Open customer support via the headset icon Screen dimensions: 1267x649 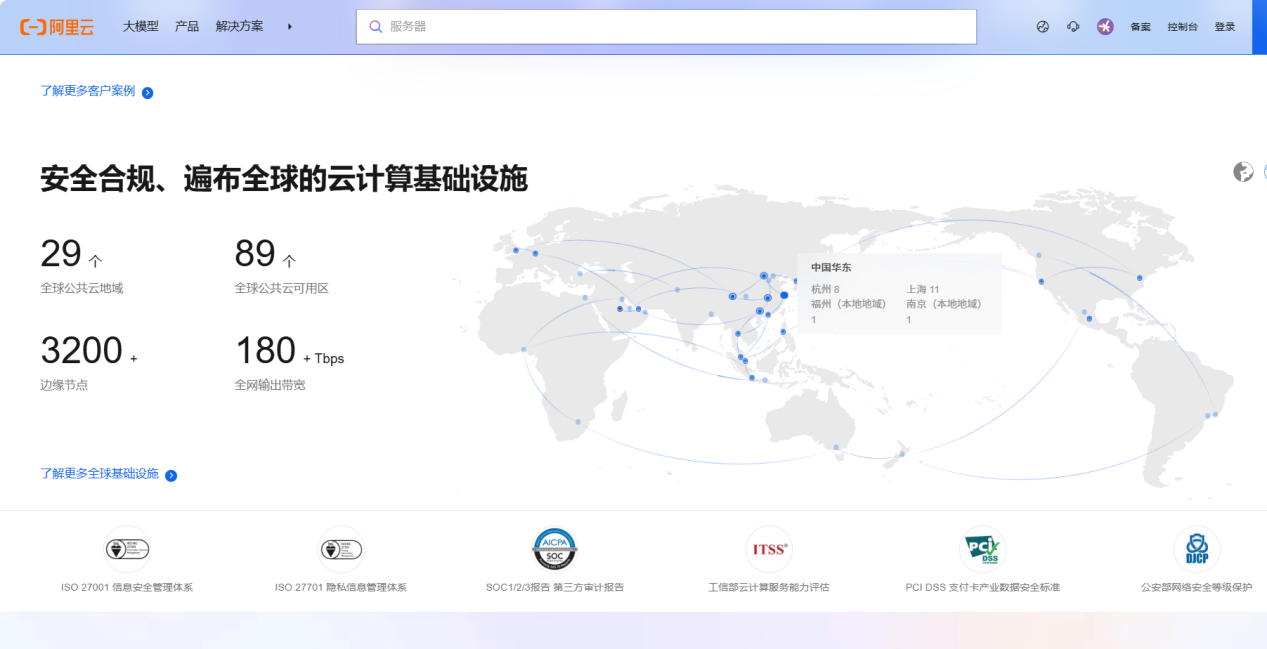(1073, 26)
